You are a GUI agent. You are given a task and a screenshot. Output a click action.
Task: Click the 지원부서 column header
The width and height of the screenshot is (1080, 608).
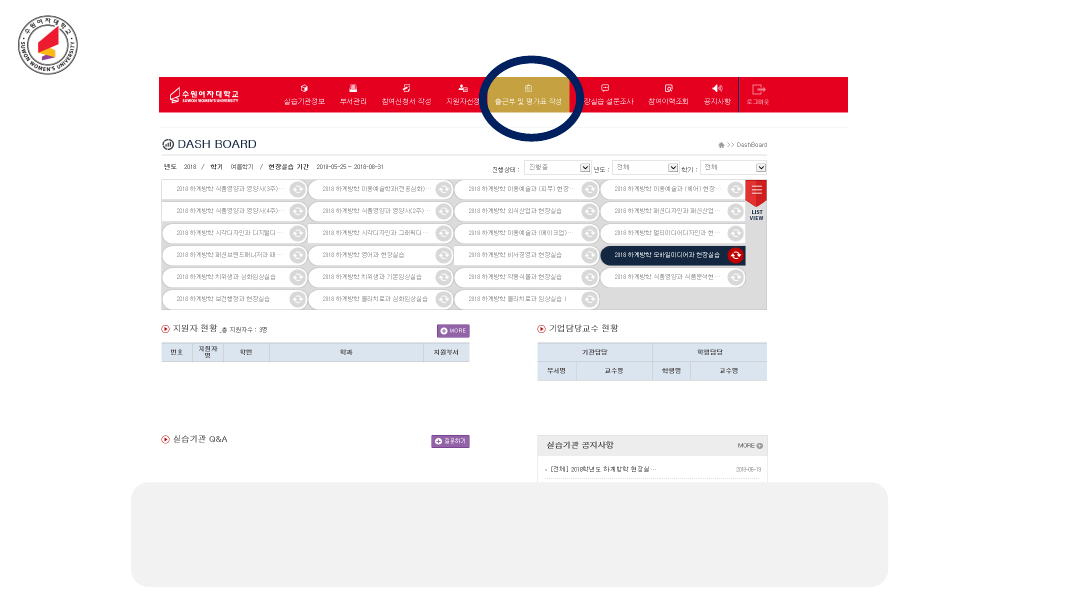pyautogui.click(x=446, y=352)
